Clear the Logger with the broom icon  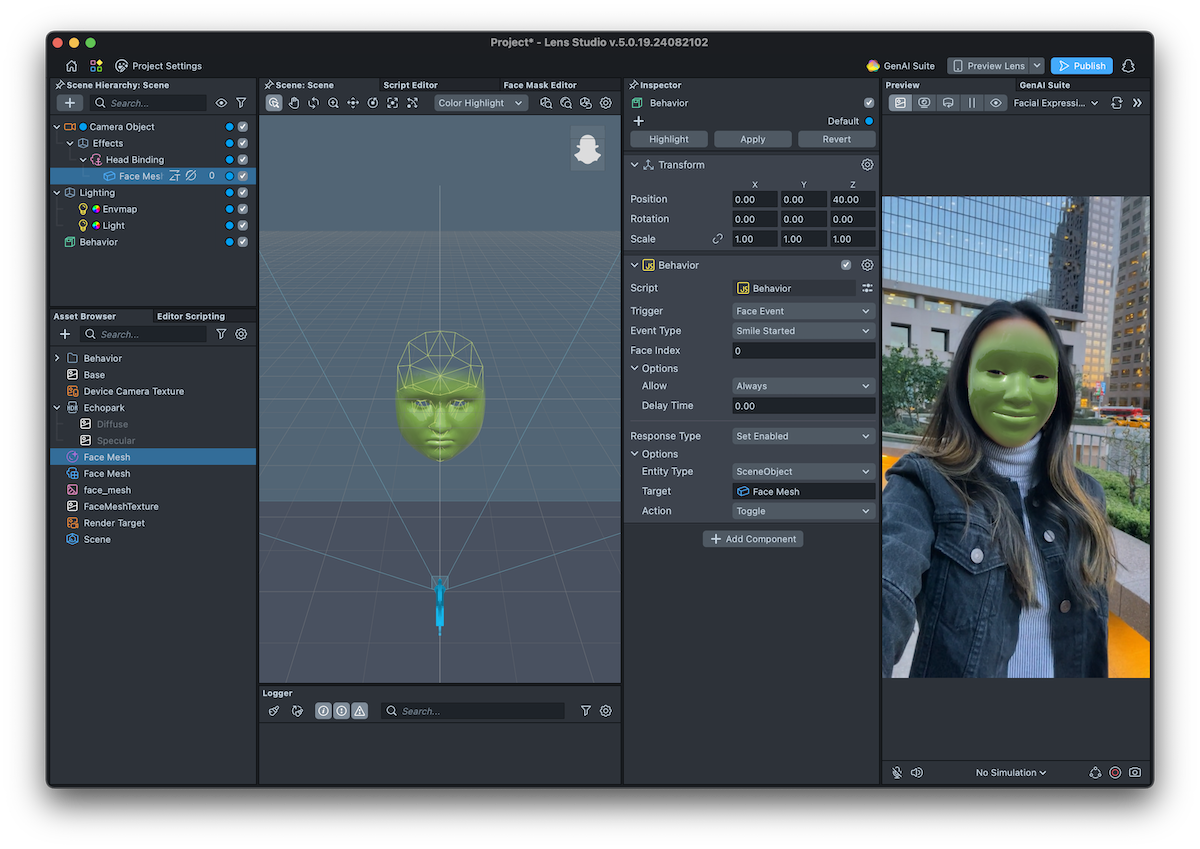pyautogui.click(x=274, y=711)
